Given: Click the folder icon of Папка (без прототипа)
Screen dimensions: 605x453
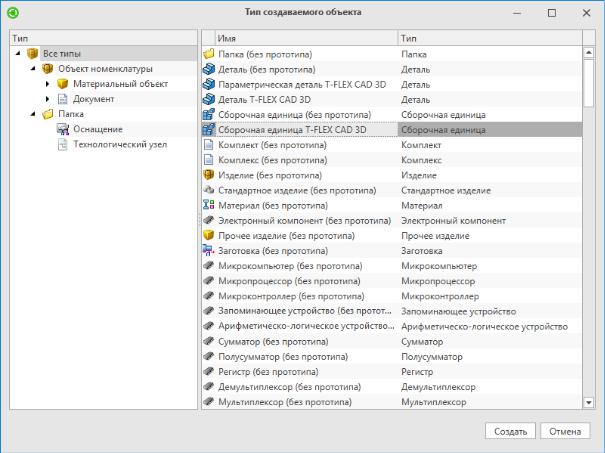Looking at the screenshot, I should pos(209,54).
